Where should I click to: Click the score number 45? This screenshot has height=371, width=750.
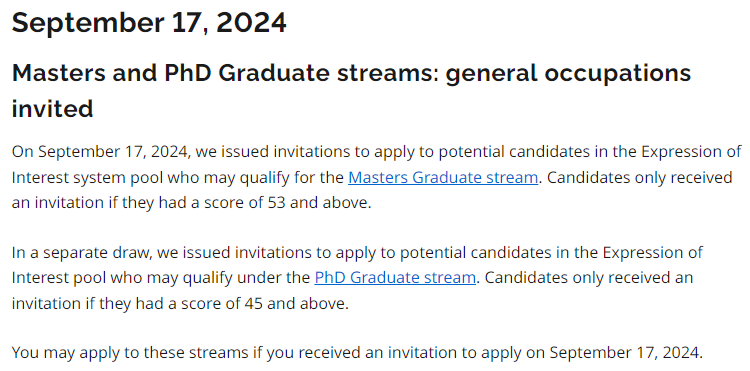tap(254, 303)
